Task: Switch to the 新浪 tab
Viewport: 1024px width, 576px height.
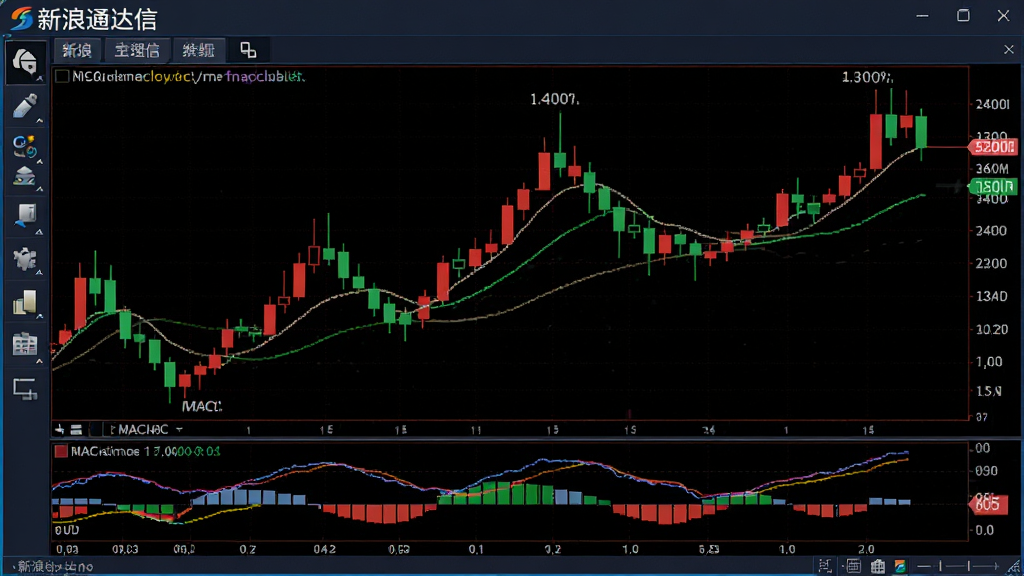Action: pos(77,50)
